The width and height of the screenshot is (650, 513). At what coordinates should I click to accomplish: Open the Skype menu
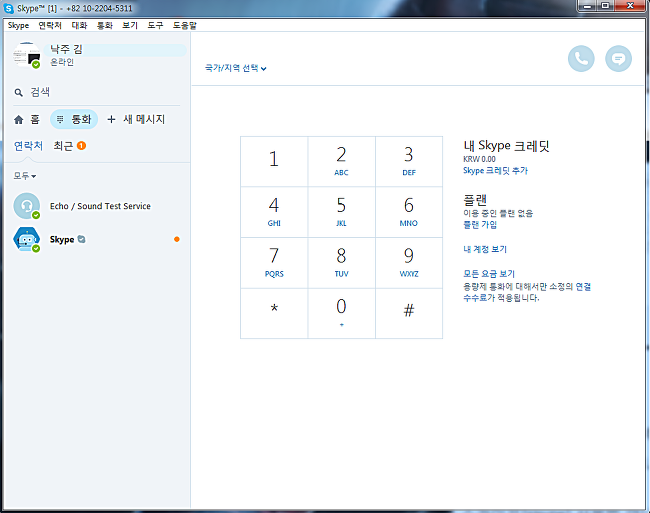(x=18, y=25)
